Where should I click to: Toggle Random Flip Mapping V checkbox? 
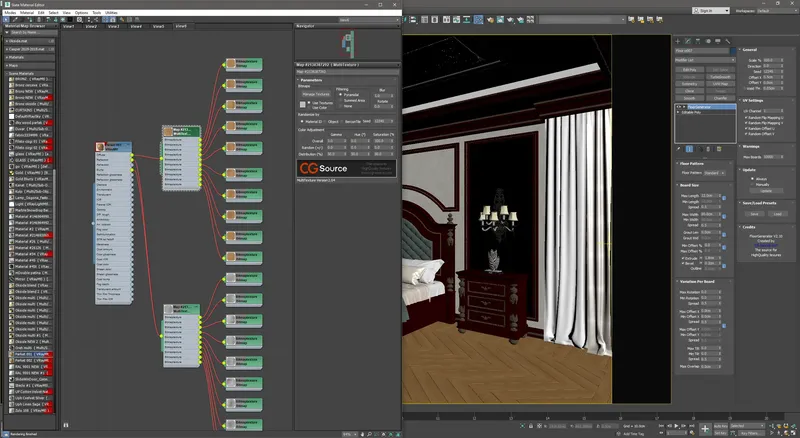746,123
